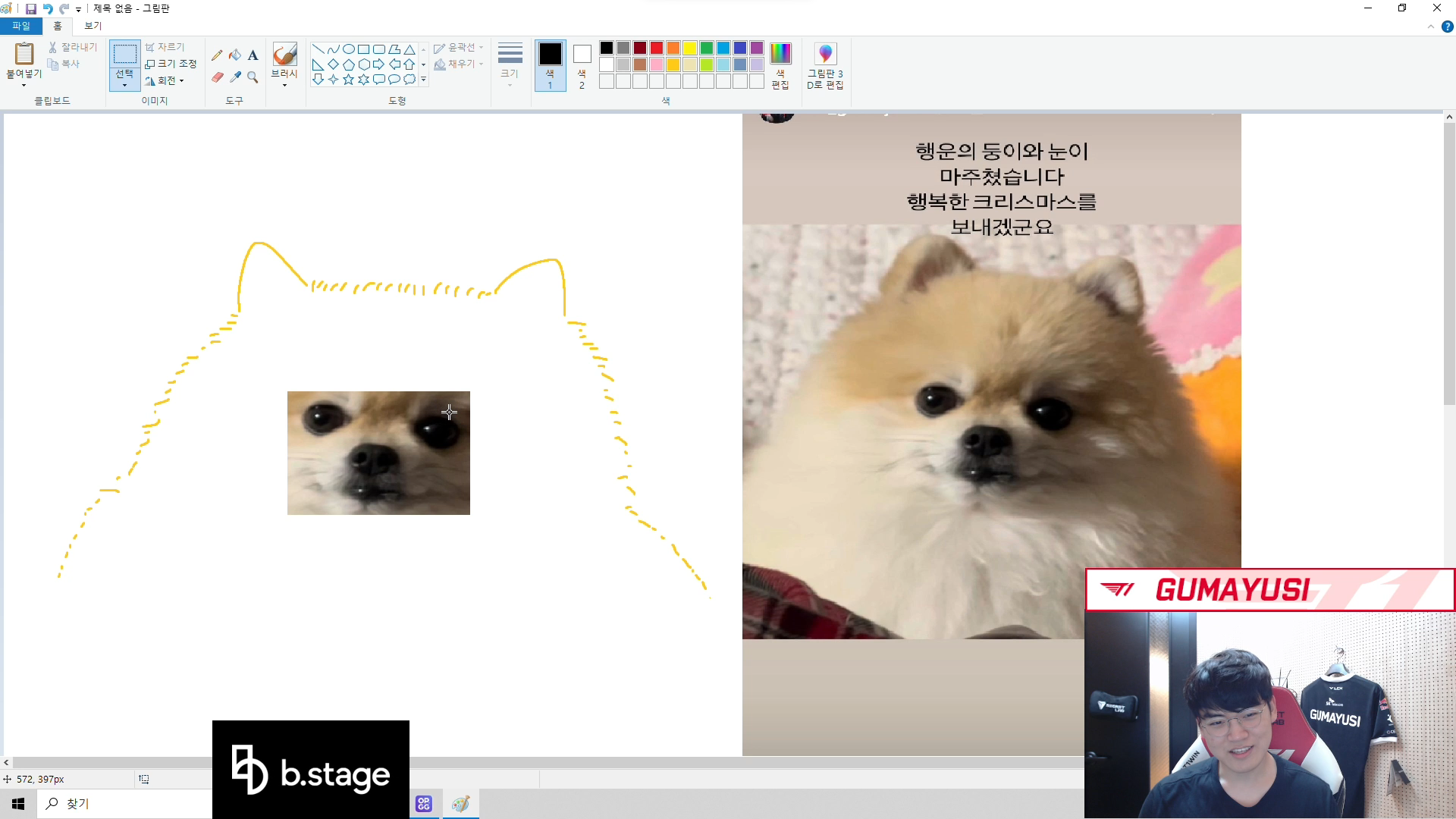This screenshot has width=1456, height=819.
Task: Expand the Brushes (브러시) dropdown arrow
Action: pyautogui.click(x=284, y=85)
